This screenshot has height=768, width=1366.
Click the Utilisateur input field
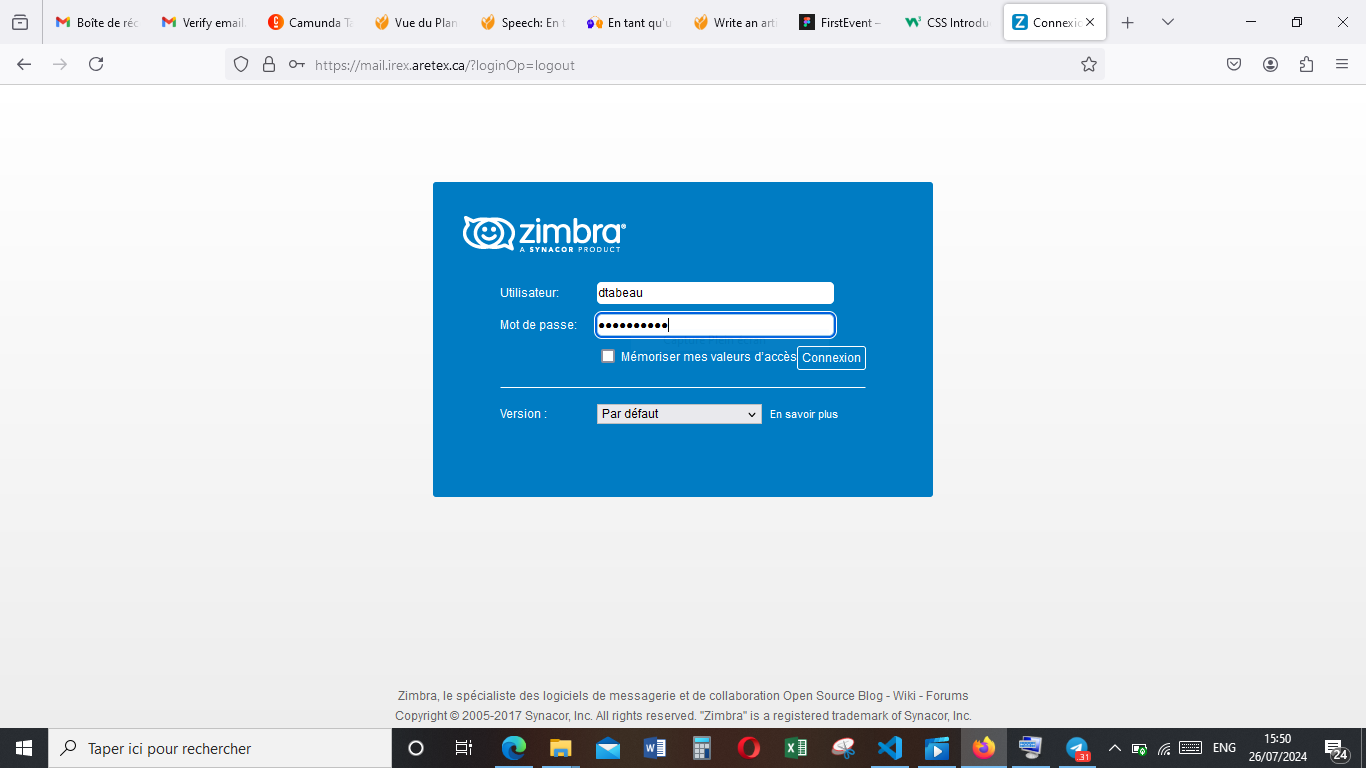[x=715, y=293]
